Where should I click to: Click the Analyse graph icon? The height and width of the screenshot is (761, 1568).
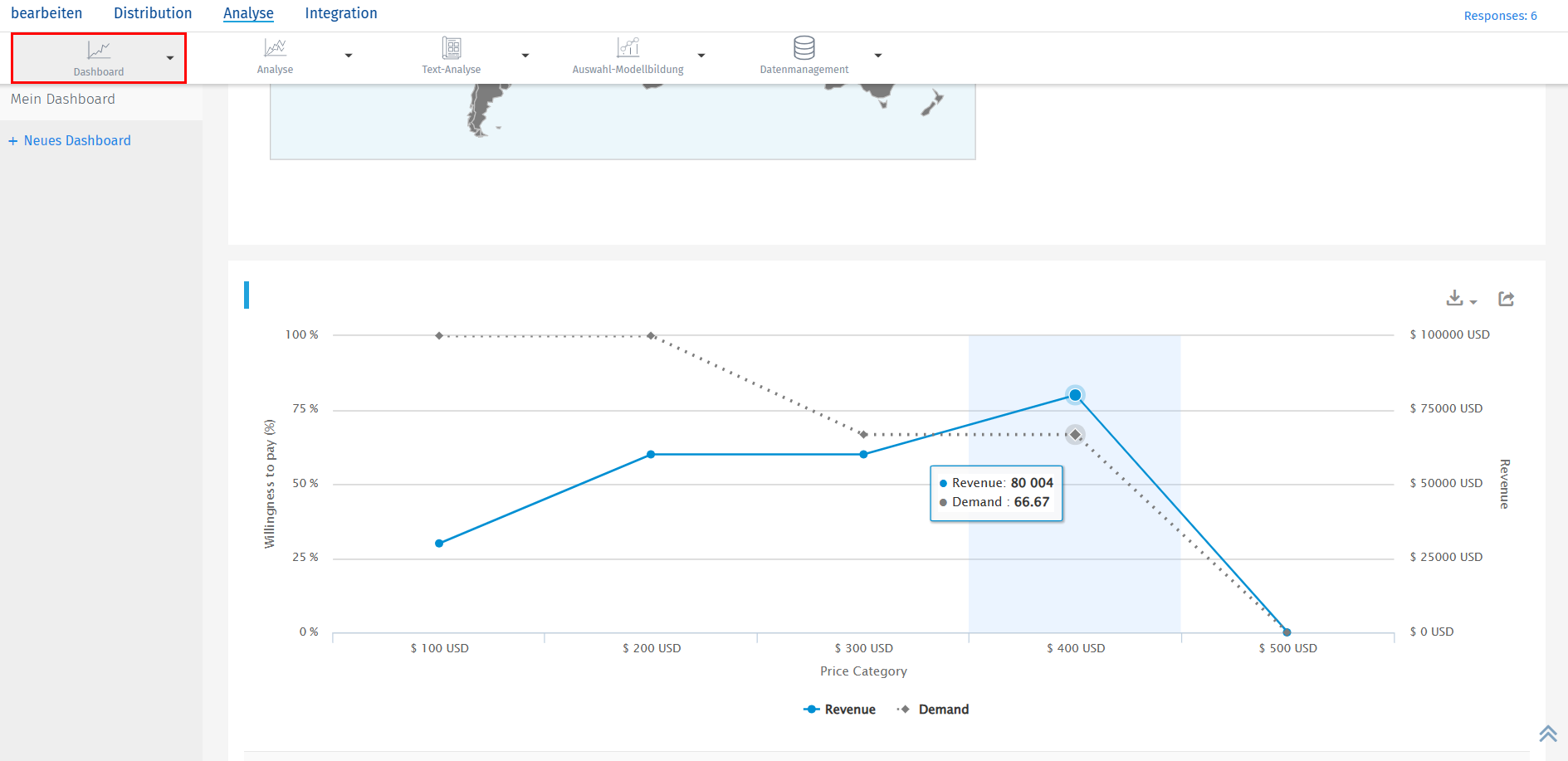[275, 48]
